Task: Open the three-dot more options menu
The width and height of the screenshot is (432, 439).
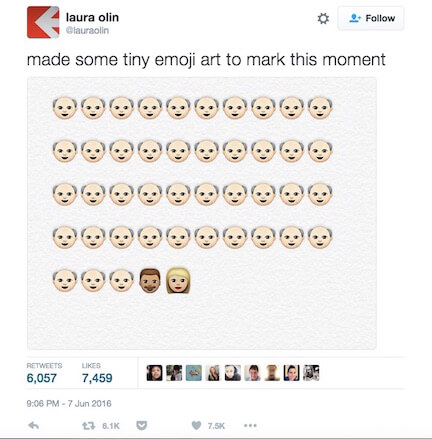Action: pos(250,425)
